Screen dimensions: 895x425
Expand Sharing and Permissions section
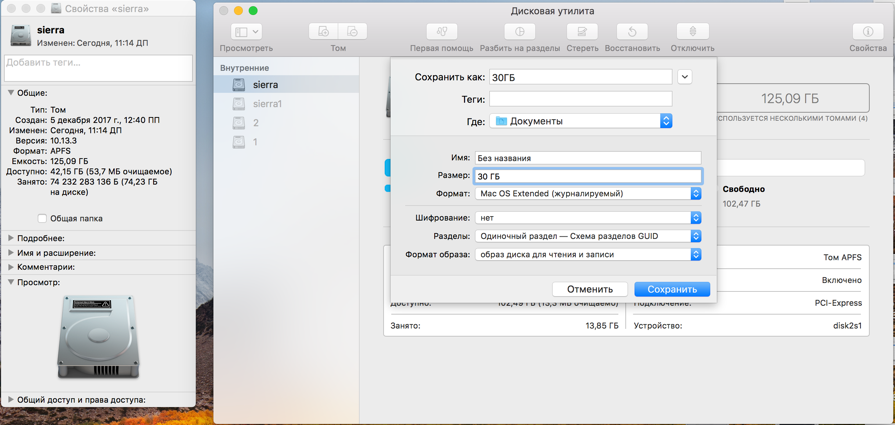click(11, 400)
